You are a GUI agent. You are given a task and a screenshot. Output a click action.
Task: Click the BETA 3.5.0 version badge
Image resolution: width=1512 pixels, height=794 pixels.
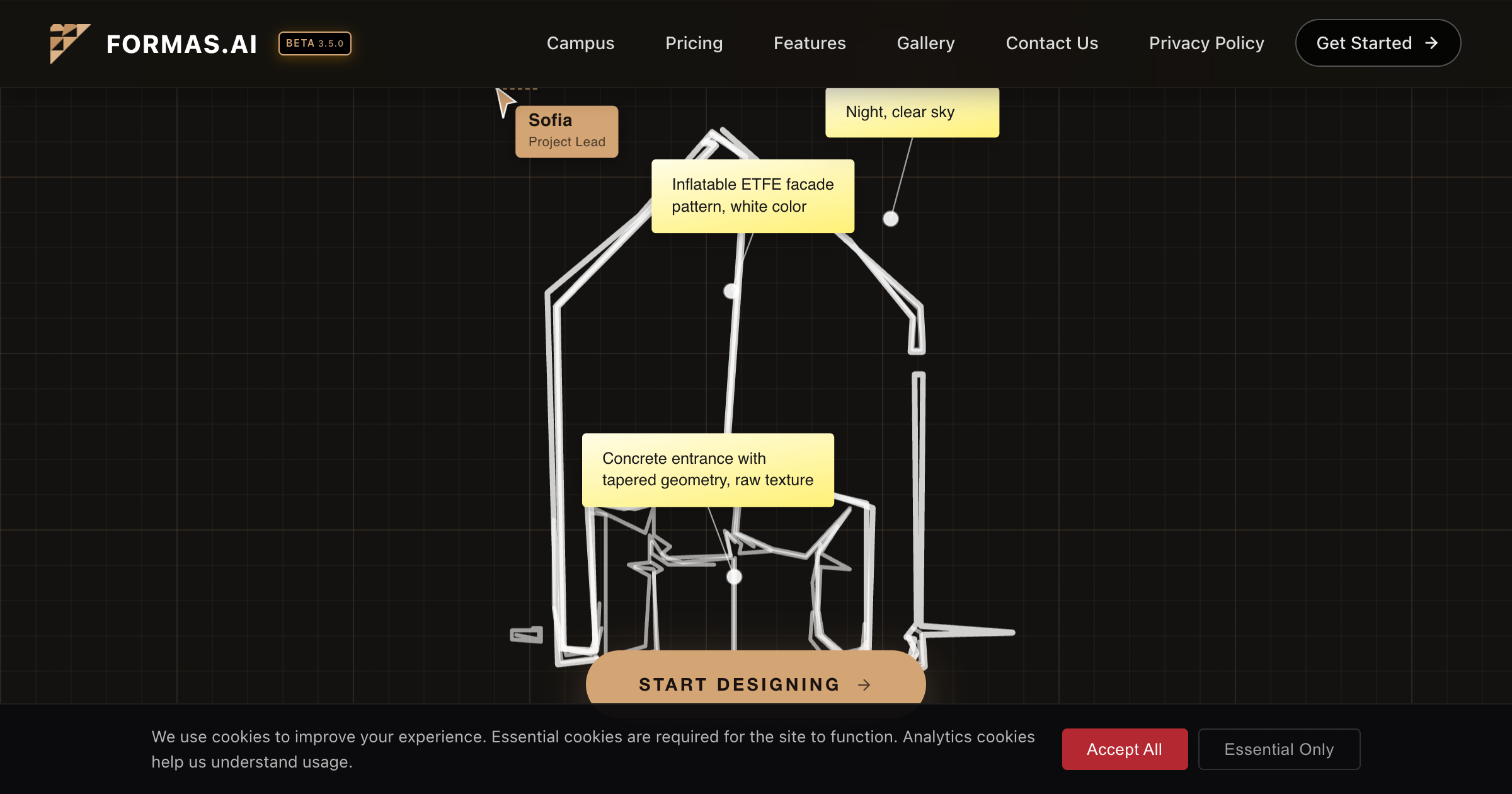pyautogui.click(x=315, y=43)
